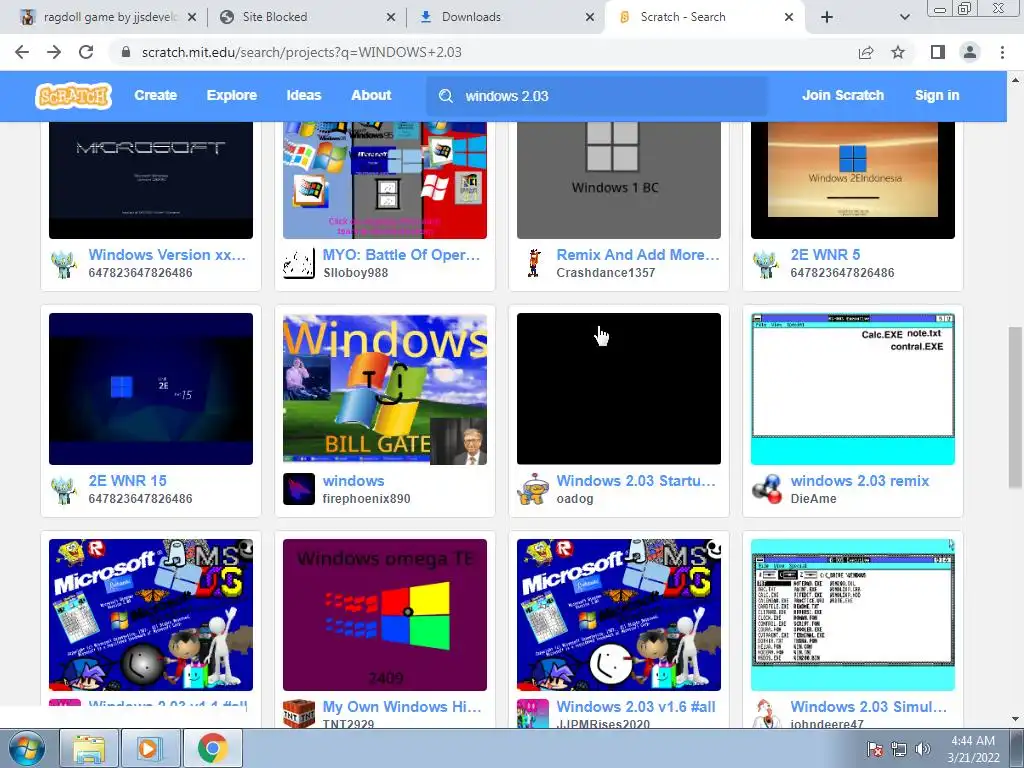1024x768 pixels.
Task: Open the Create menu item
Action: pyautogui.click(x=155, y=95)
